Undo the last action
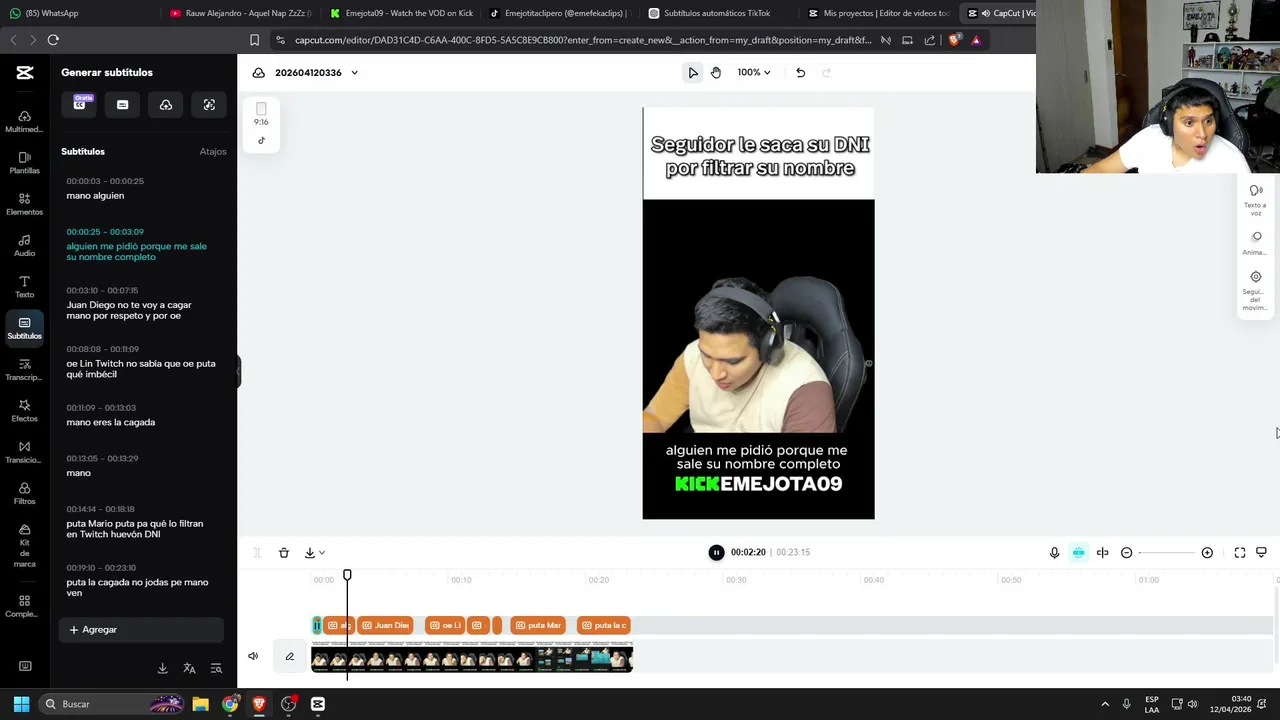Screen dimensions: 1280x720 tap(800, 72)
